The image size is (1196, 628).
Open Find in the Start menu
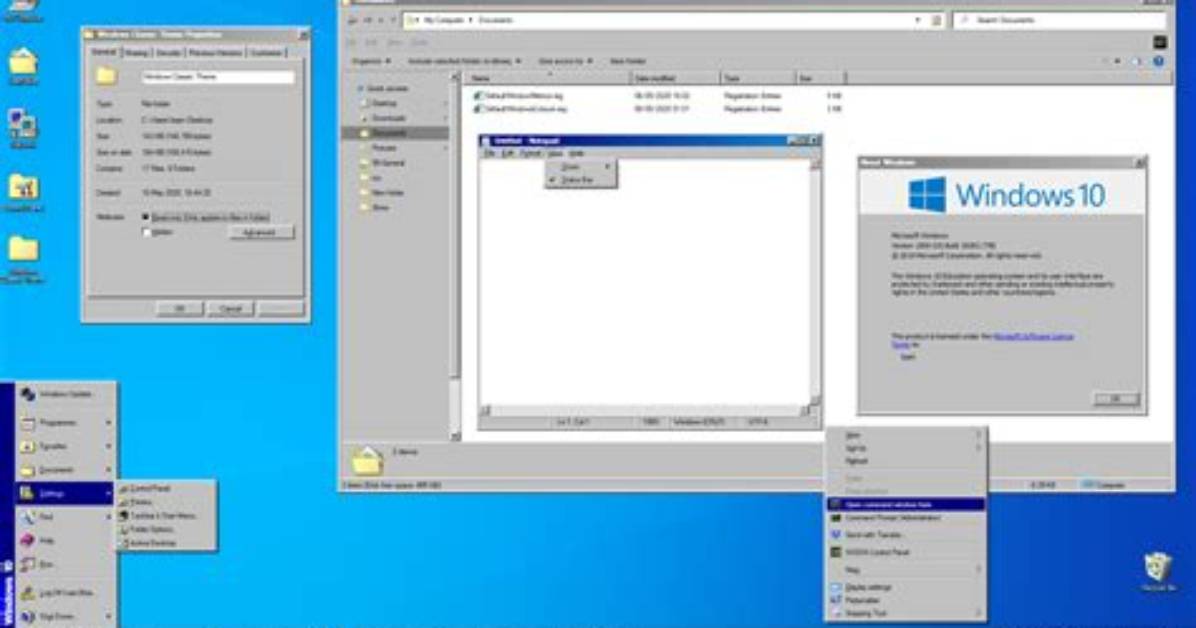(x=65, y=517)
